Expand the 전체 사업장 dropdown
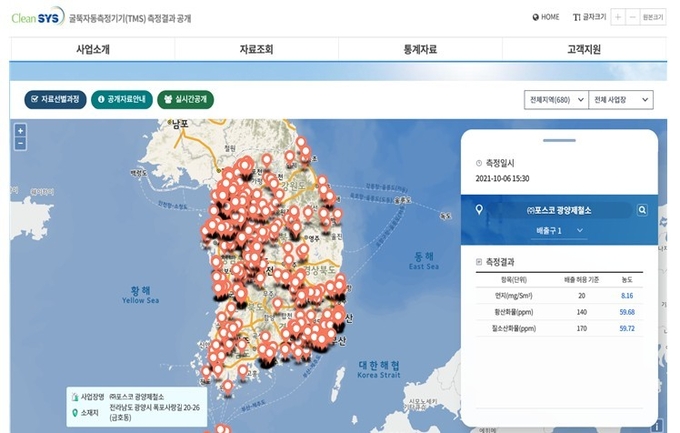680x433 pixels. 621,100
